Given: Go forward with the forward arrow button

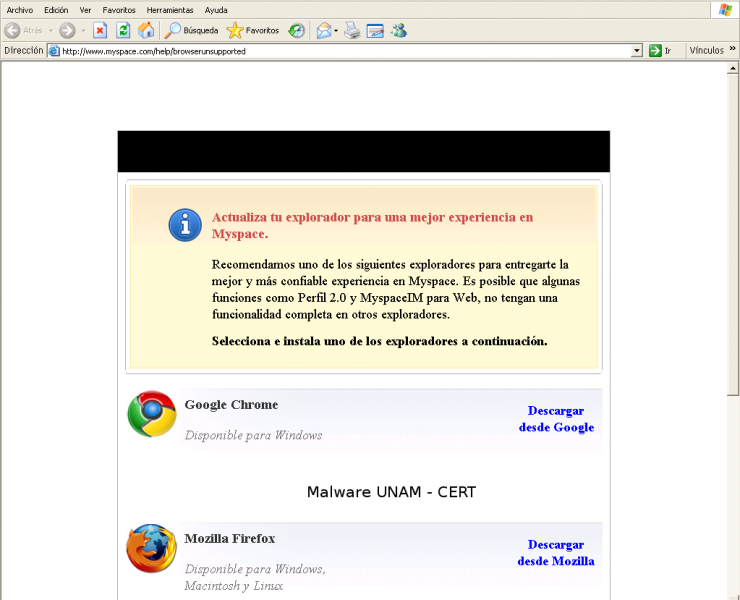Looking at the screenshot, I should tap(67, 31).
